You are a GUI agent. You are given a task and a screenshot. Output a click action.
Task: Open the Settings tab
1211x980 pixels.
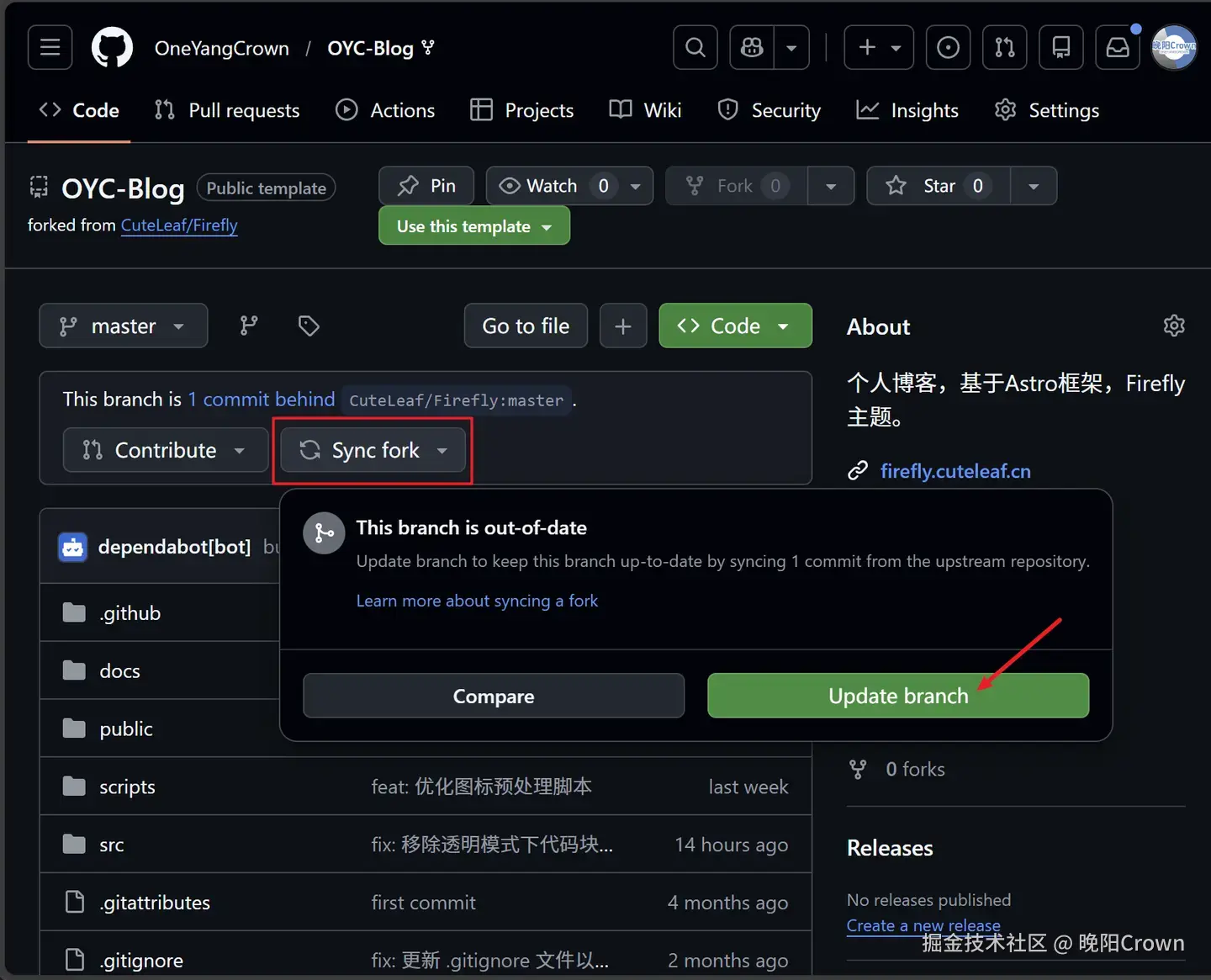(1047, 110)
